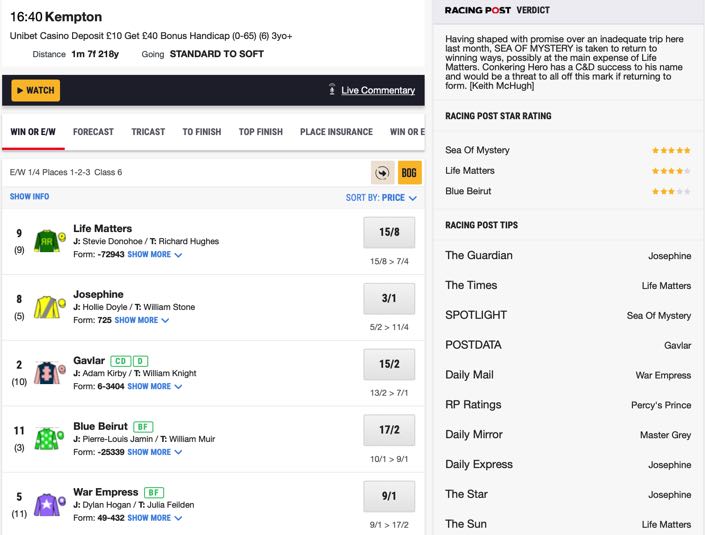Expand Blue Beirut form with Show More
This screenshot has height=535, width=705.
(x=154, y=452)
